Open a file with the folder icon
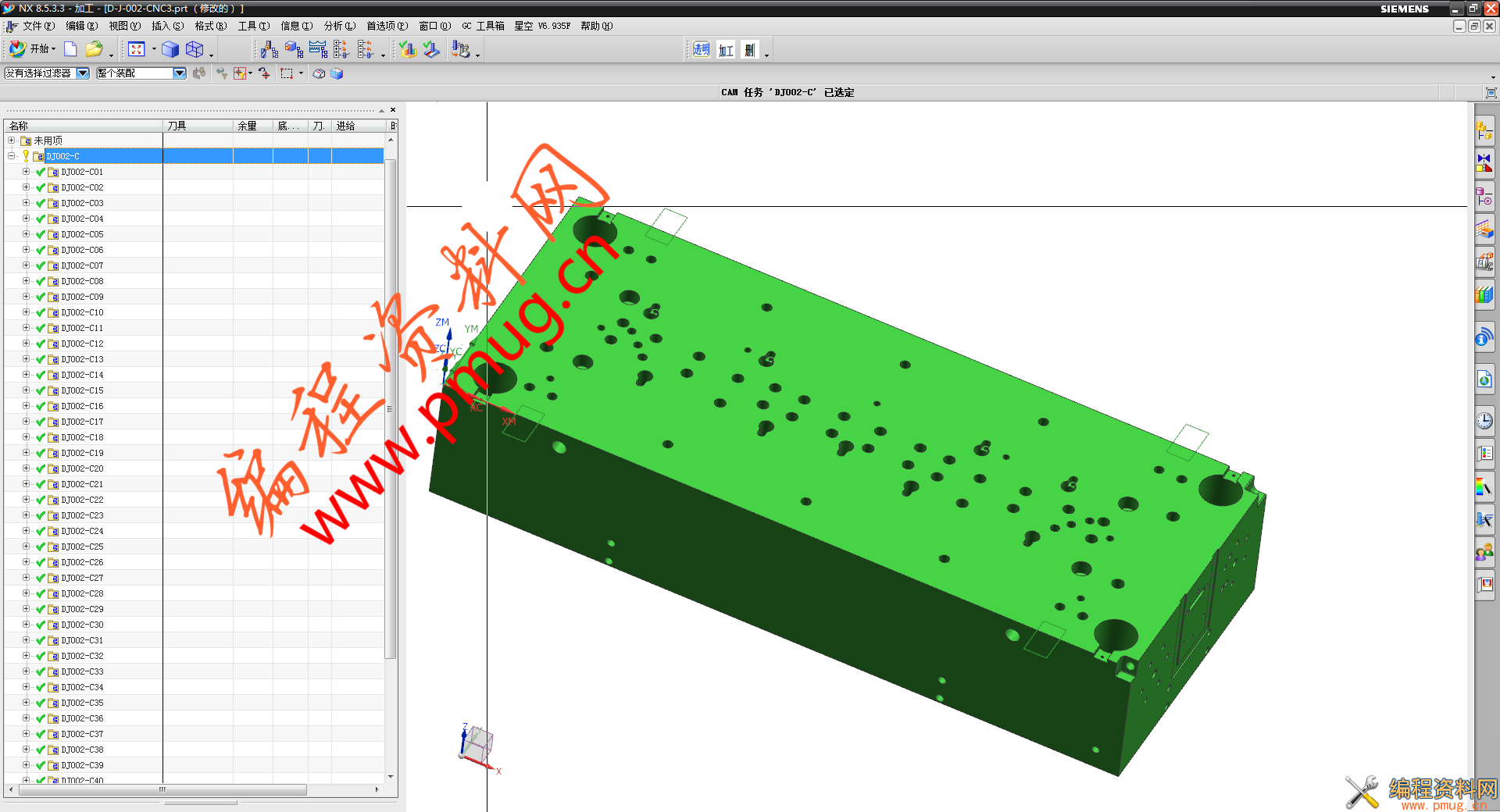The width and height of the screenshot is (1500, 812). (94, 49)
